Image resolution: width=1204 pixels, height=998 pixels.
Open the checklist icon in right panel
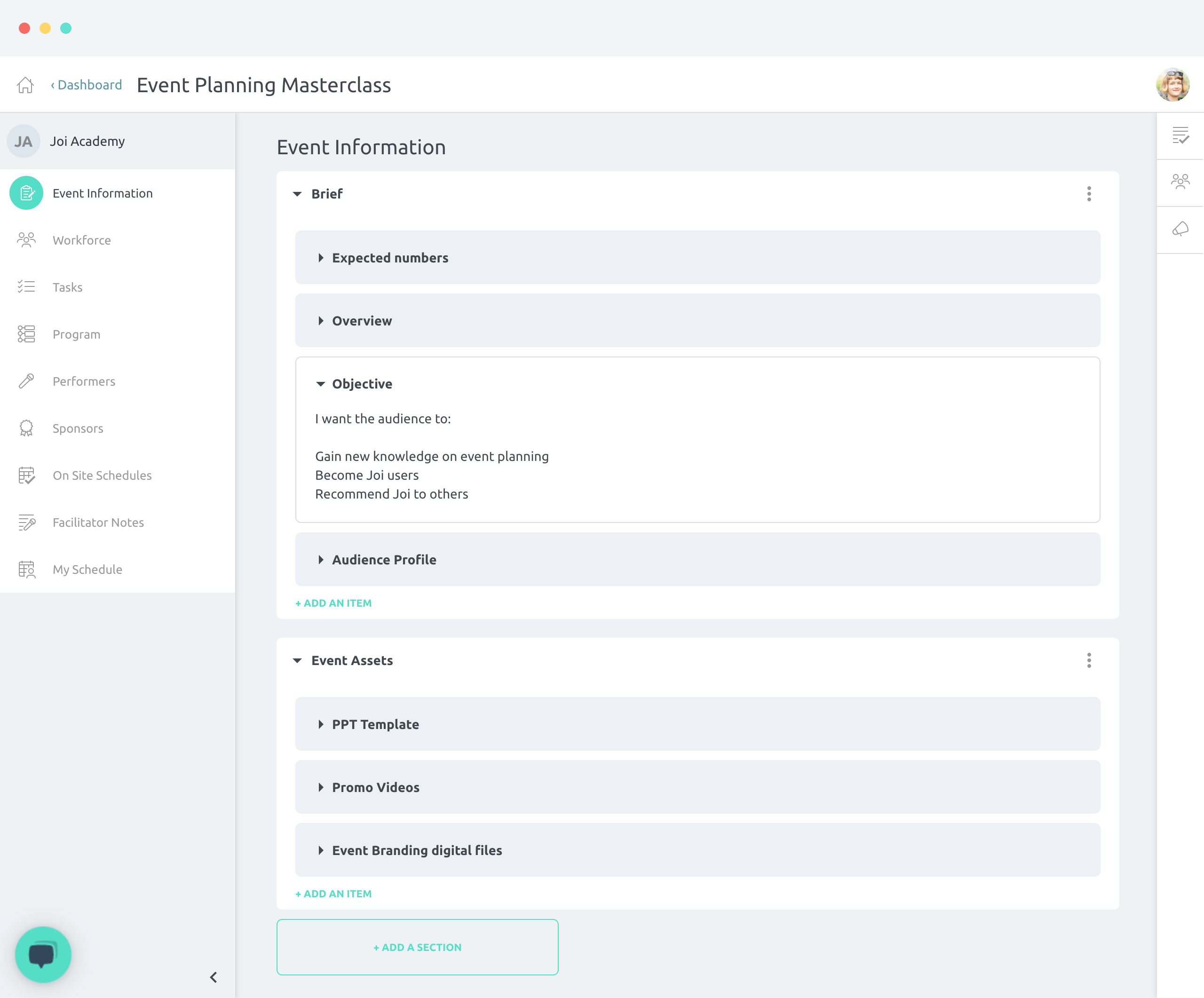click(1180, 135)
